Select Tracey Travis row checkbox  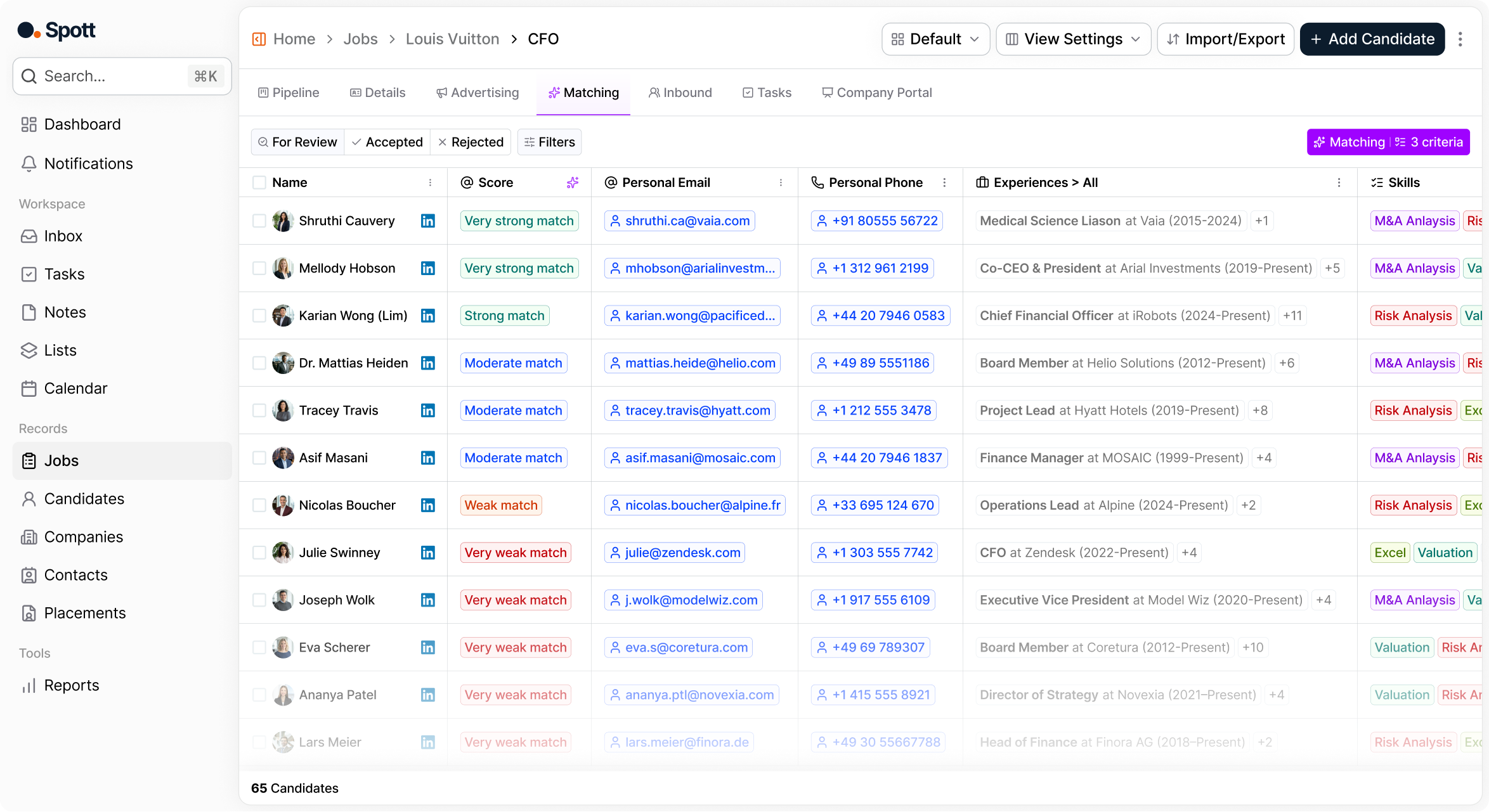[x=259, y=410]
